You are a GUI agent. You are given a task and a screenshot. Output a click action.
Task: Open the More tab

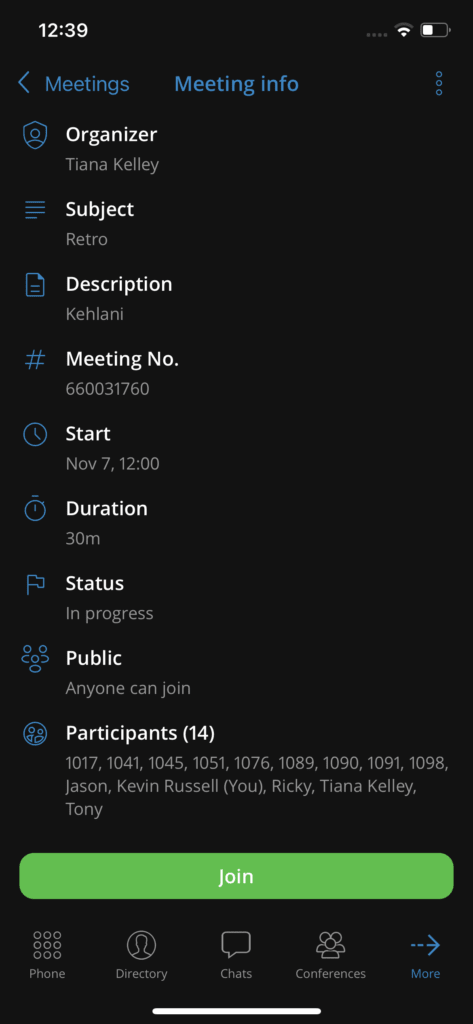pyautogui.click(x=425, y=955)
